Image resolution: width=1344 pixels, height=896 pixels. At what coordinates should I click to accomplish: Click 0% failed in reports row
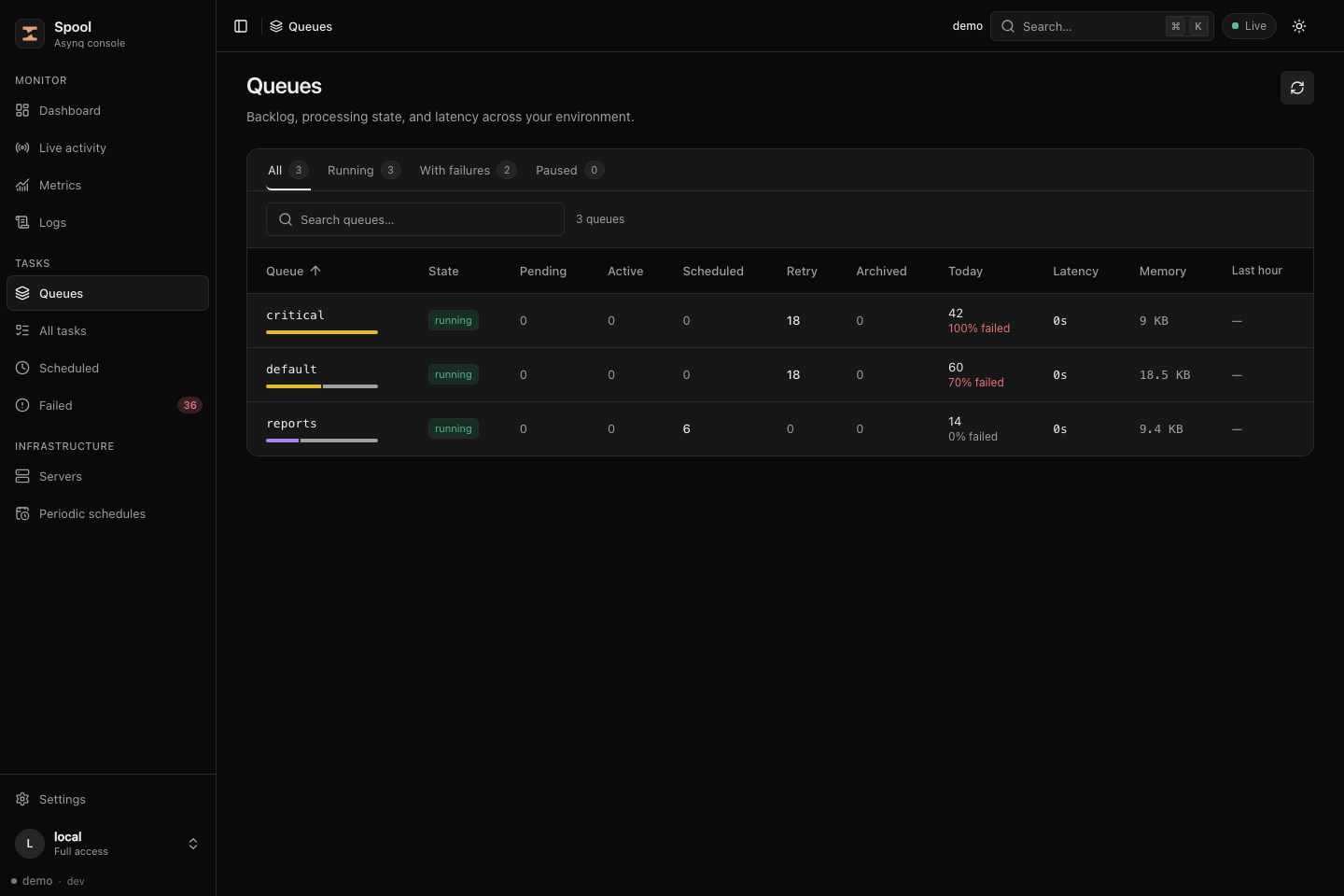pos(973,437)
